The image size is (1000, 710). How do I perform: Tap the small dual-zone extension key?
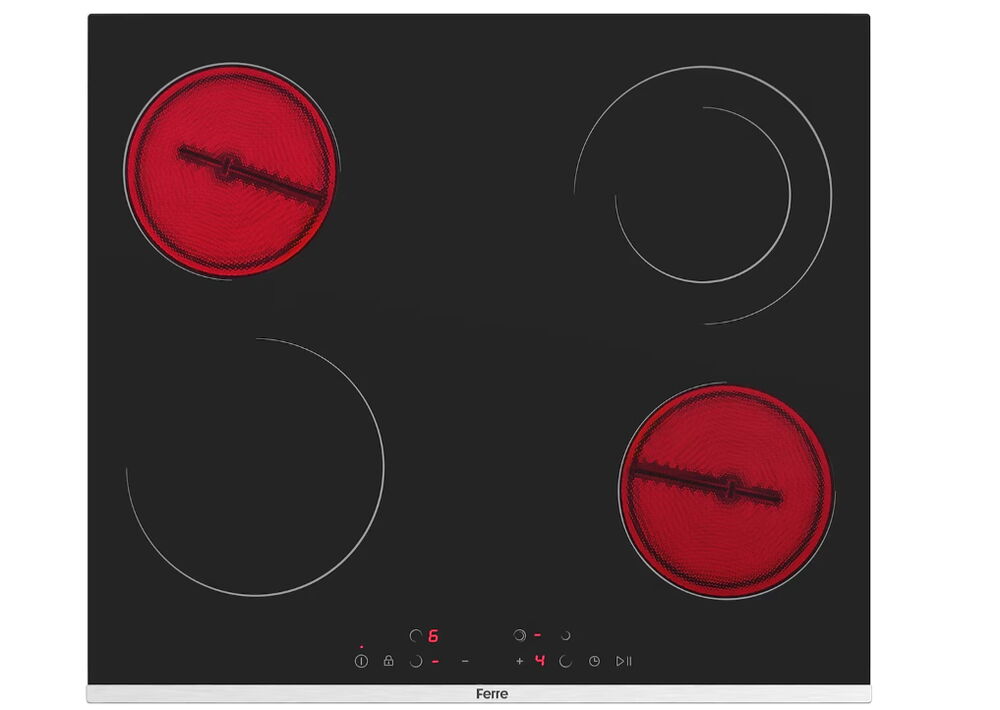click(x=565, y=635)
